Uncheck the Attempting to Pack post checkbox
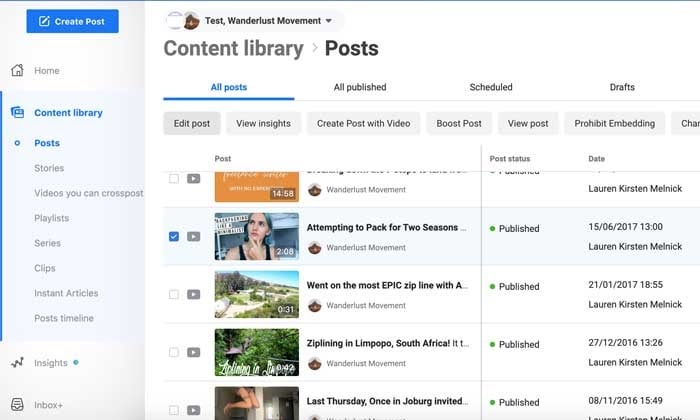This screenshot has height=420, width=700. (174, 236)
